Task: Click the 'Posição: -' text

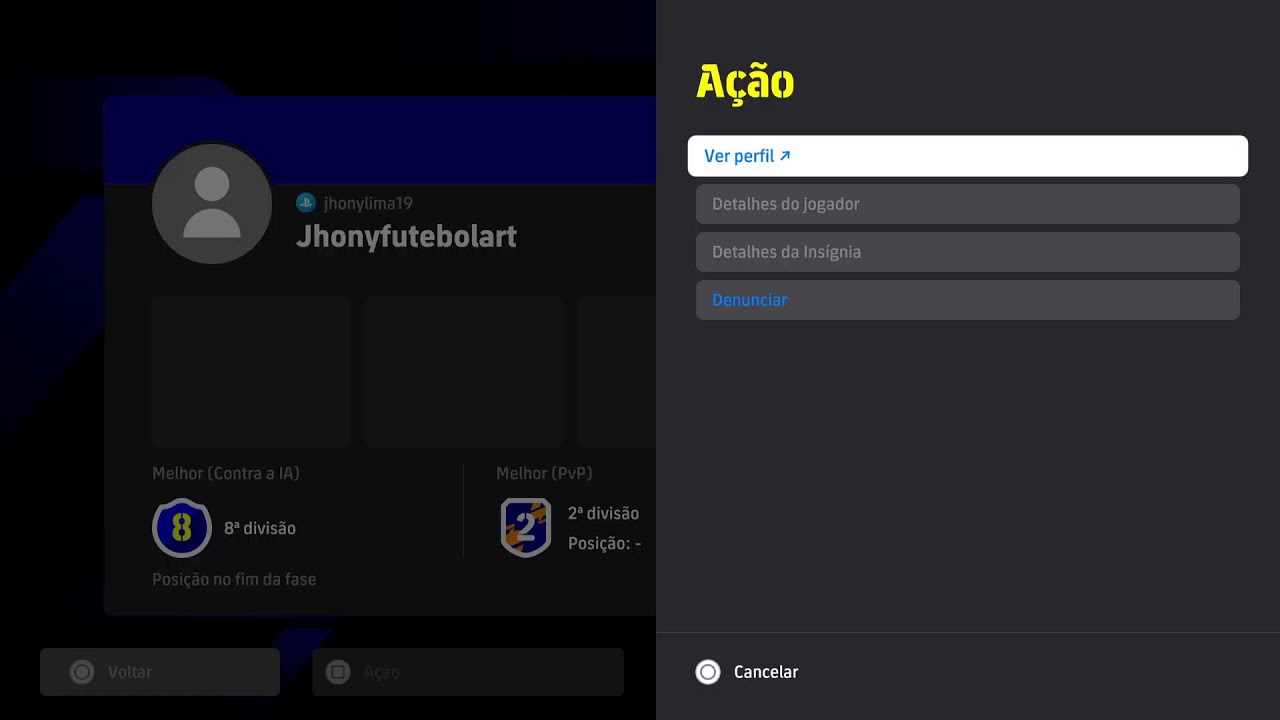Action: click(604, 544)
